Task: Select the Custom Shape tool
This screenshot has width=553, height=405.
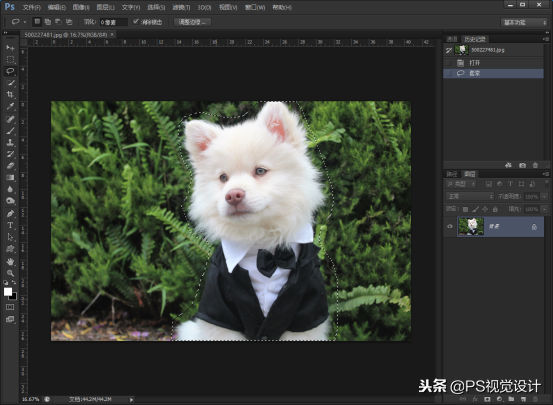Action: pos(10,249)
